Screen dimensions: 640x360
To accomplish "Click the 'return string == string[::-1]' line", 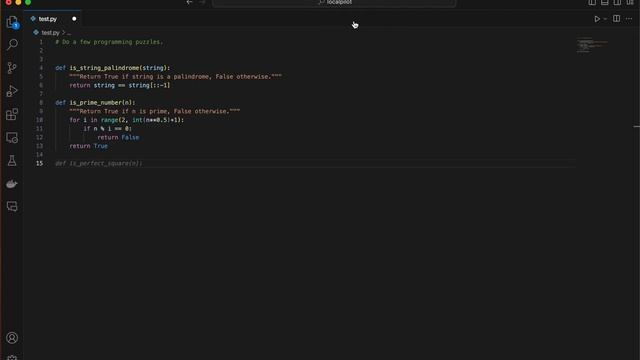I will click(x=120, y=85).
